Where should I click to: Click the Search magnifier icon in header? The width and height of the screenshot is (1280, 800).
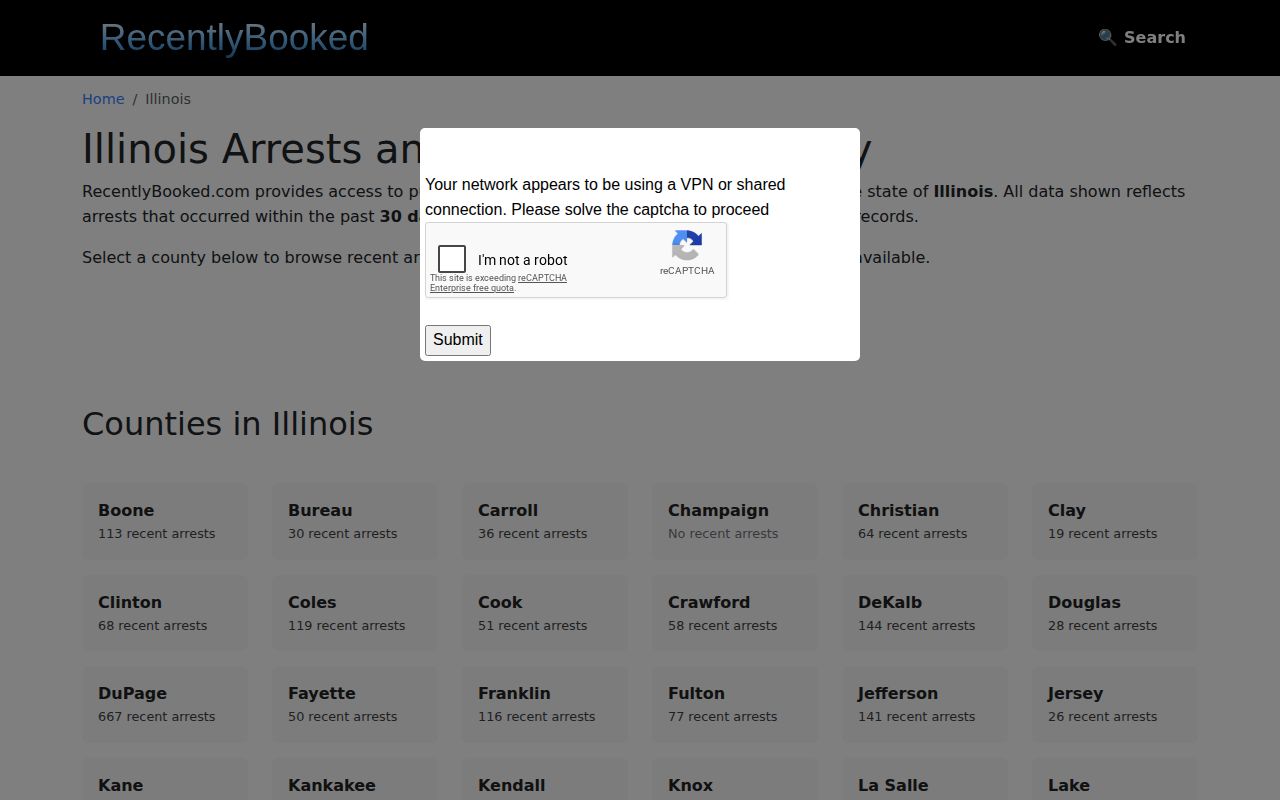1107,37
